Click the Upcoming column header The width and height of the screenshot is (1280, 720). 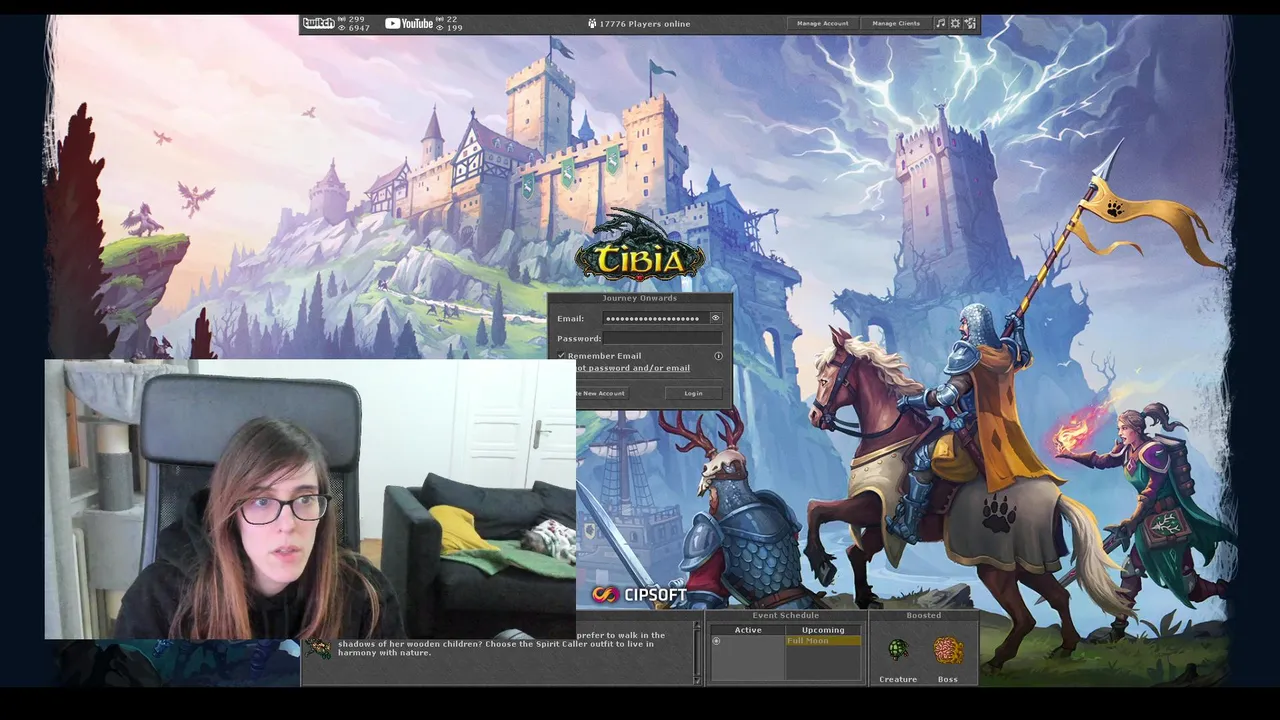(823, 630)
